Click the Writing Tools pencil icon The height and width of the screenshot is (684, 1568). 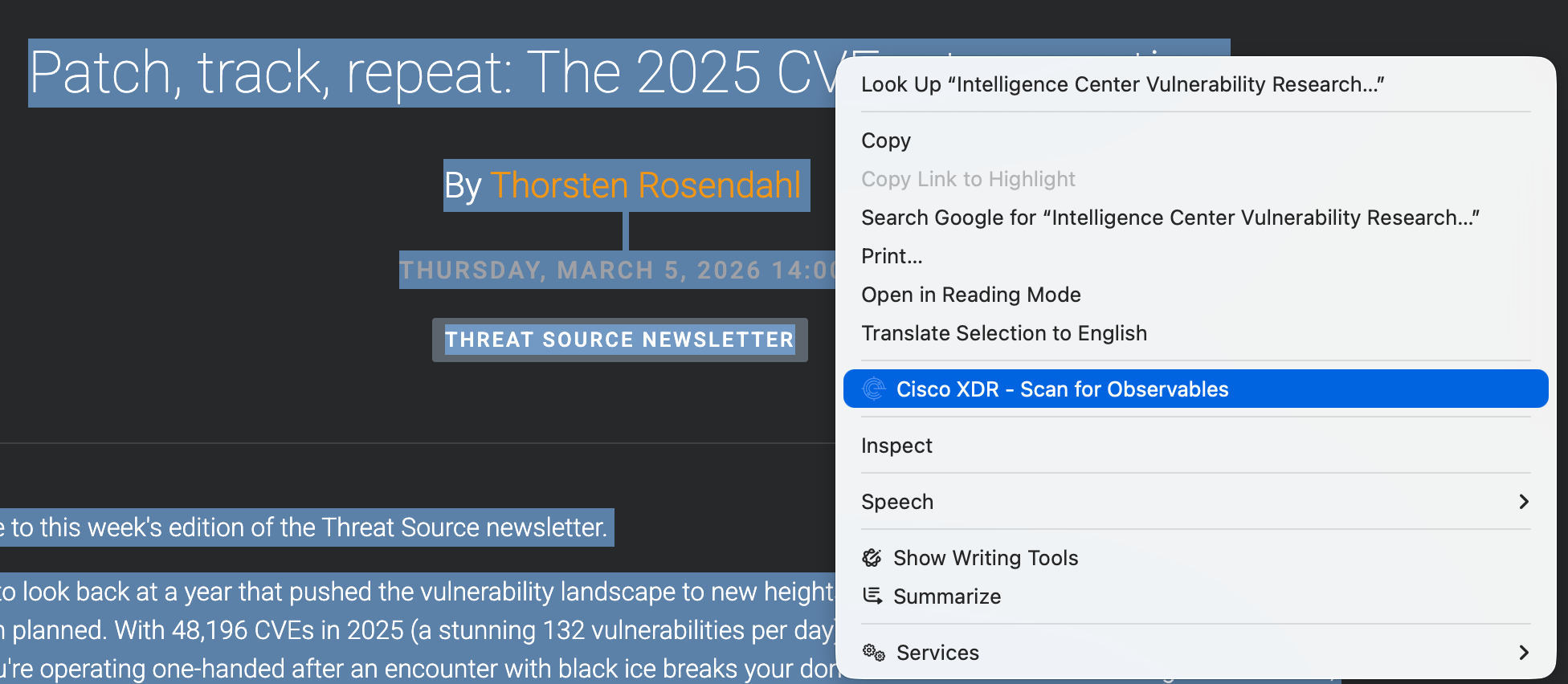click(872, 558)
